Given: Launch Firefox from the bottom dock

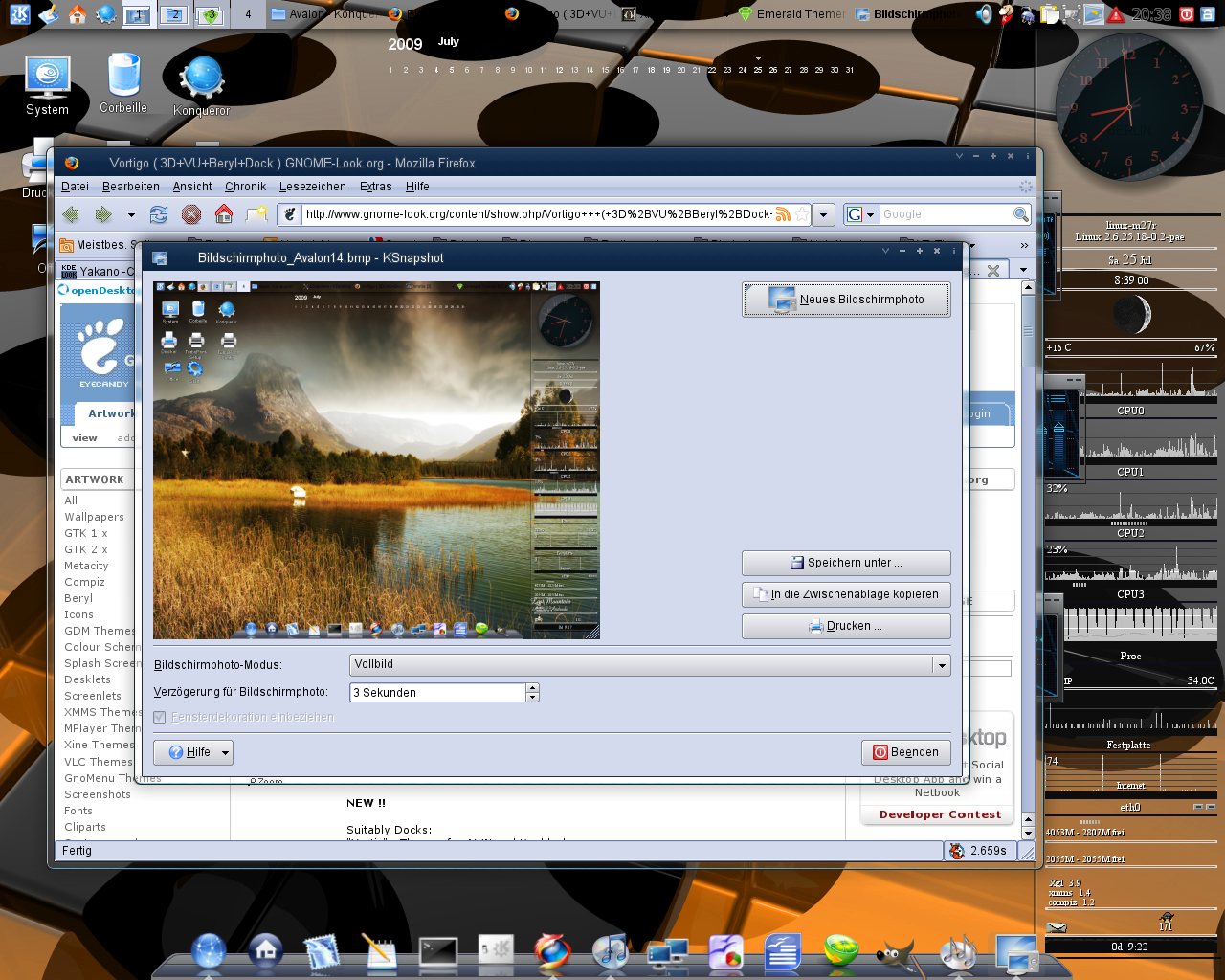Looking at the screenshot, I should click(551, 952).
